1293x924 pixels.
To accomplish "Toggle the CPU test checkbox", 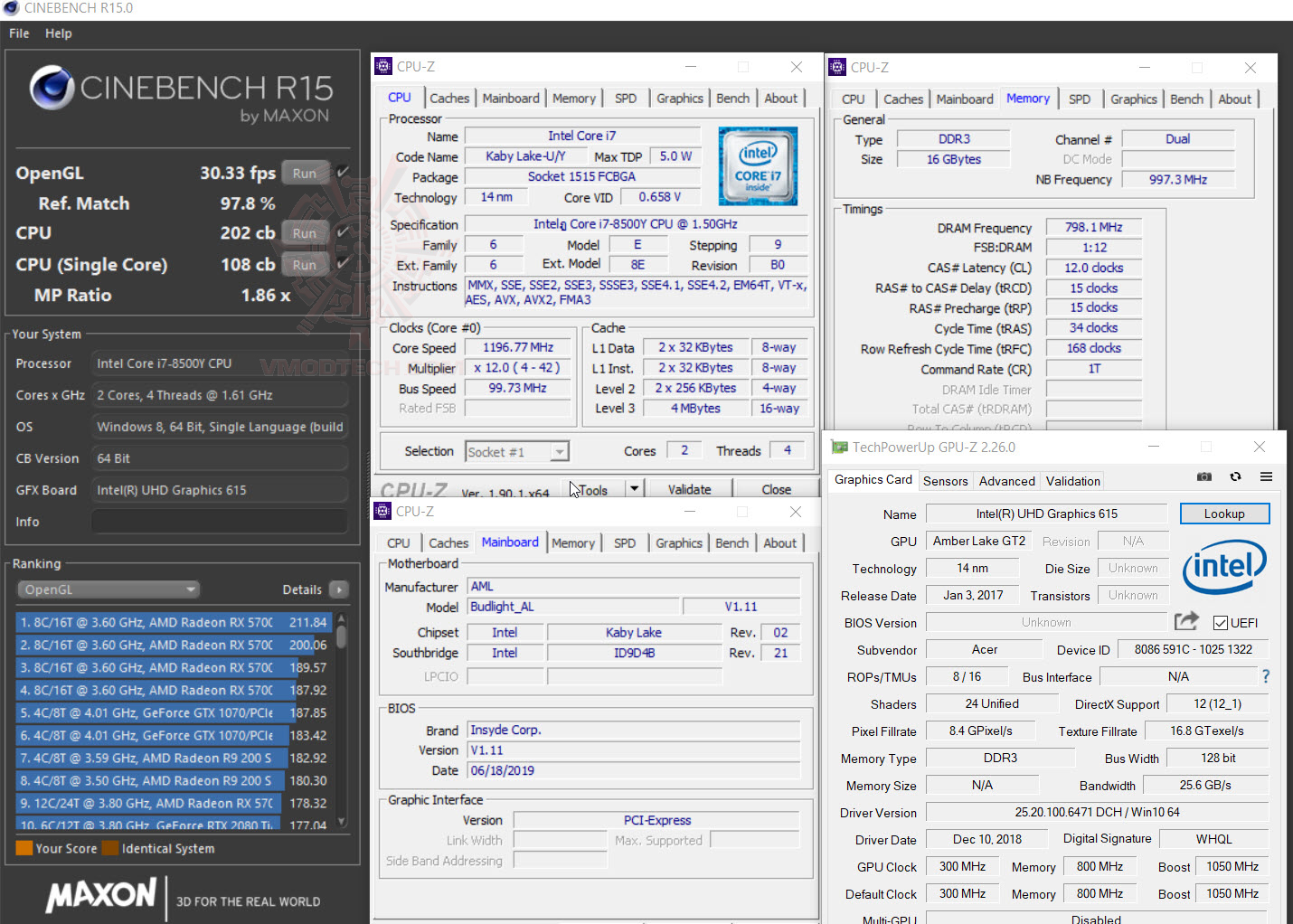I will coord(343,232).
